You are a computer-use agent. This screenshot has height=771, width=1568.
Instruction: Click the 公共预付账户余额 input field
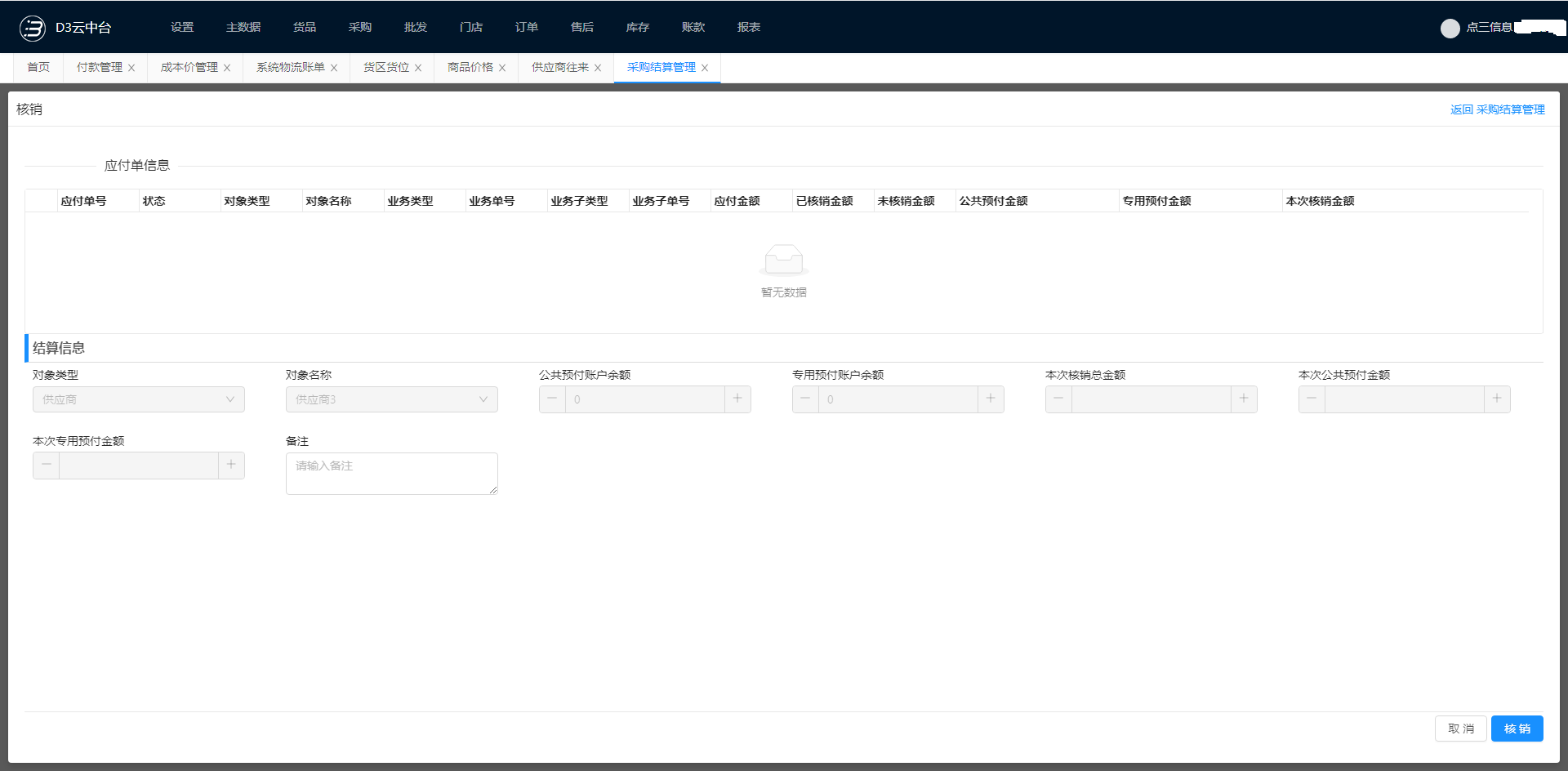click(645, 399)
